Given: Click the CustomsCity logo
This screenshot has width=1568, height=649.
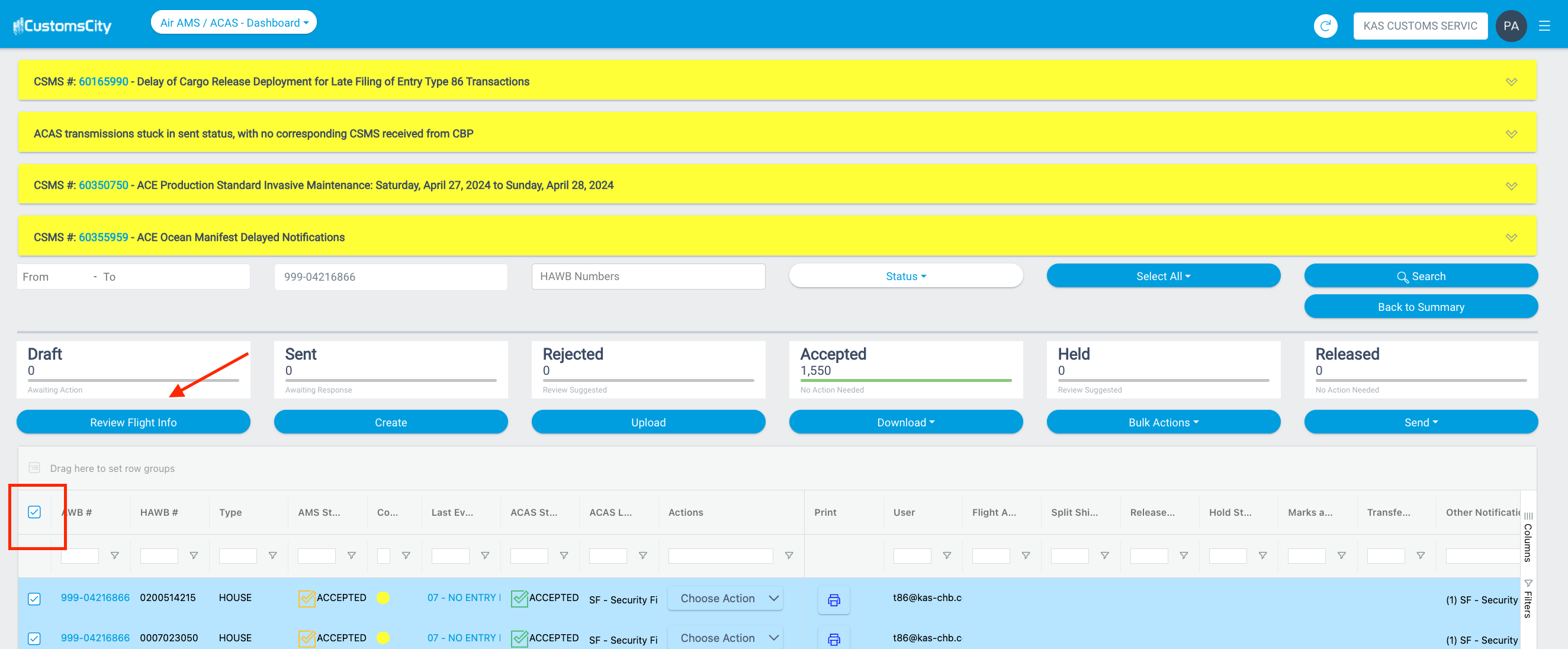Looking at the screenshot, I should [x=63, y=25].
